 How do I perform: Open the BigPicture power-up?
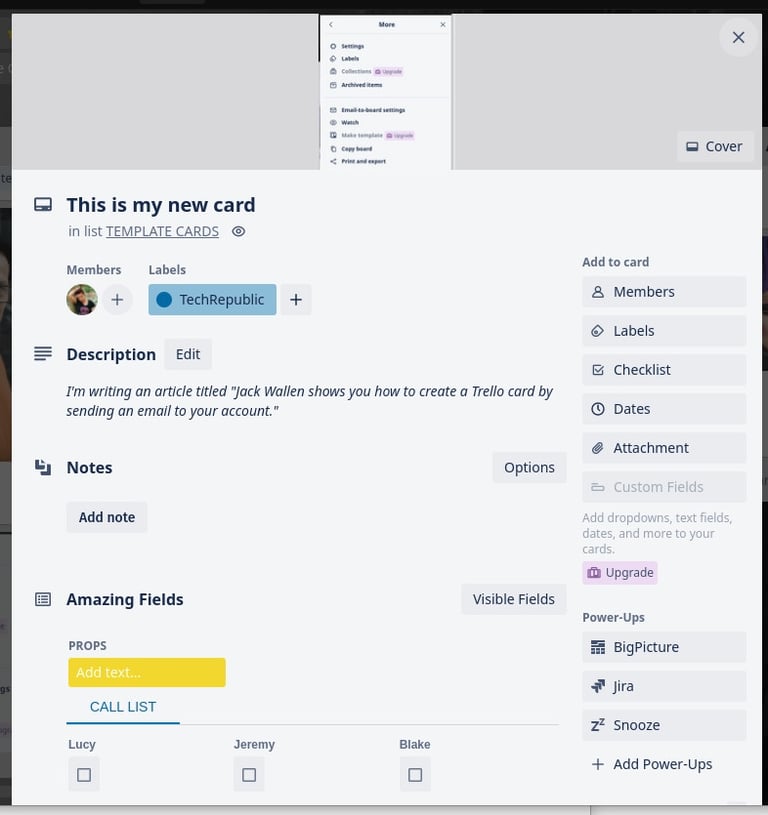tap(664, 647)
